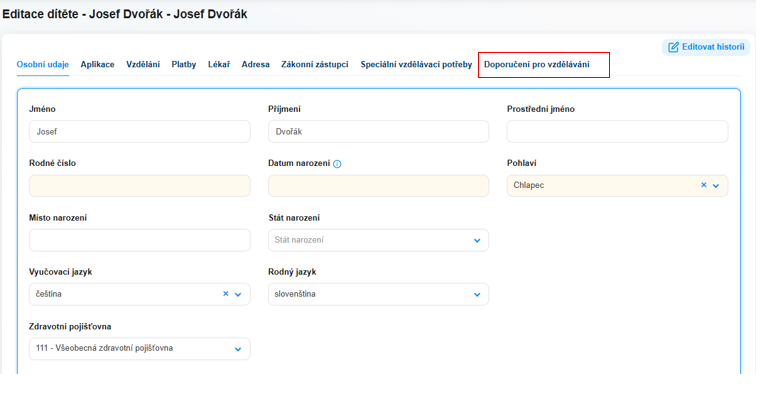
Task: Click the empty Prostřední jméno field
Action: [x=618, y=131]
